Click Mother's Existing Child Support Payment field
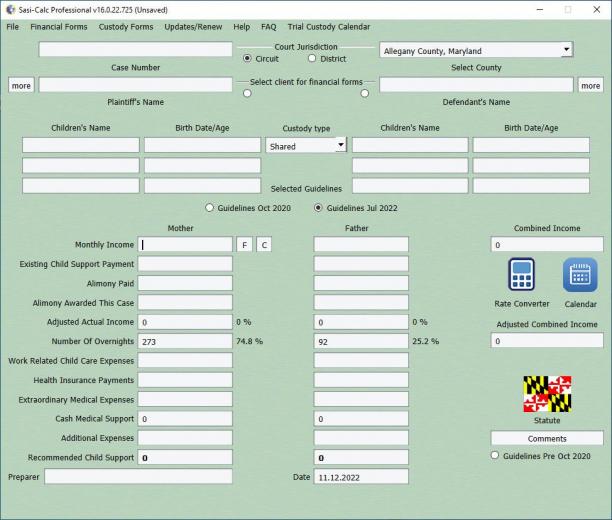The width and height of the screenshot is (612, 520). coord(185,264)
